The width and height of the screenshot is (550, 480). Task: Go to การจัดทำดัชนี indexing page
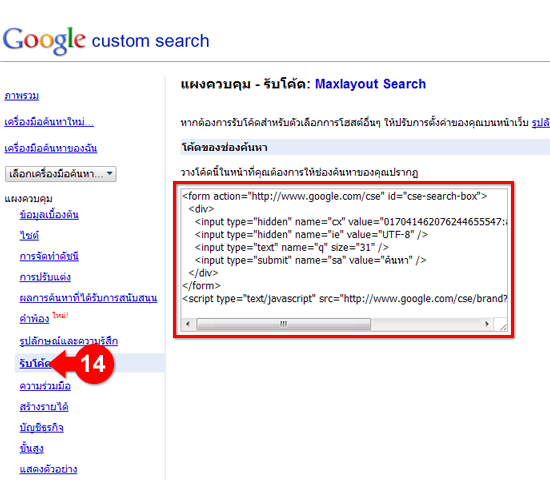[x=49, y=256]
